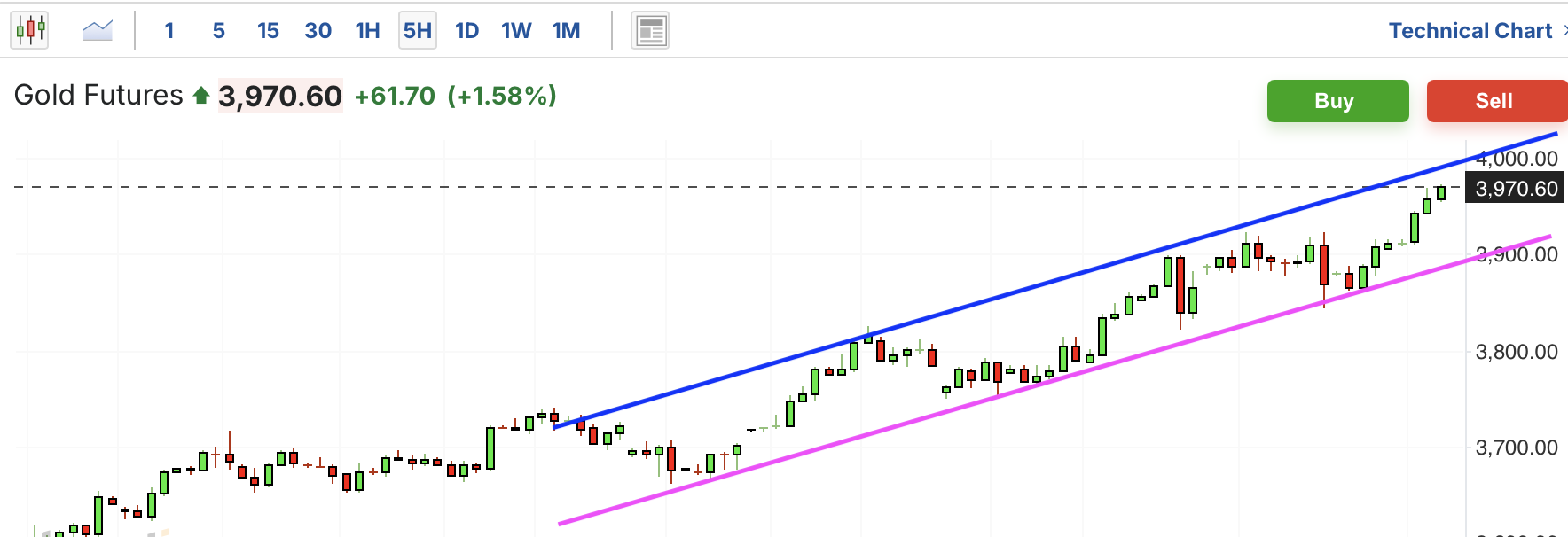Open the Technical Chart link
Image resolution: width=1568 pixels, height=537 pixels.
[1470, 31]
